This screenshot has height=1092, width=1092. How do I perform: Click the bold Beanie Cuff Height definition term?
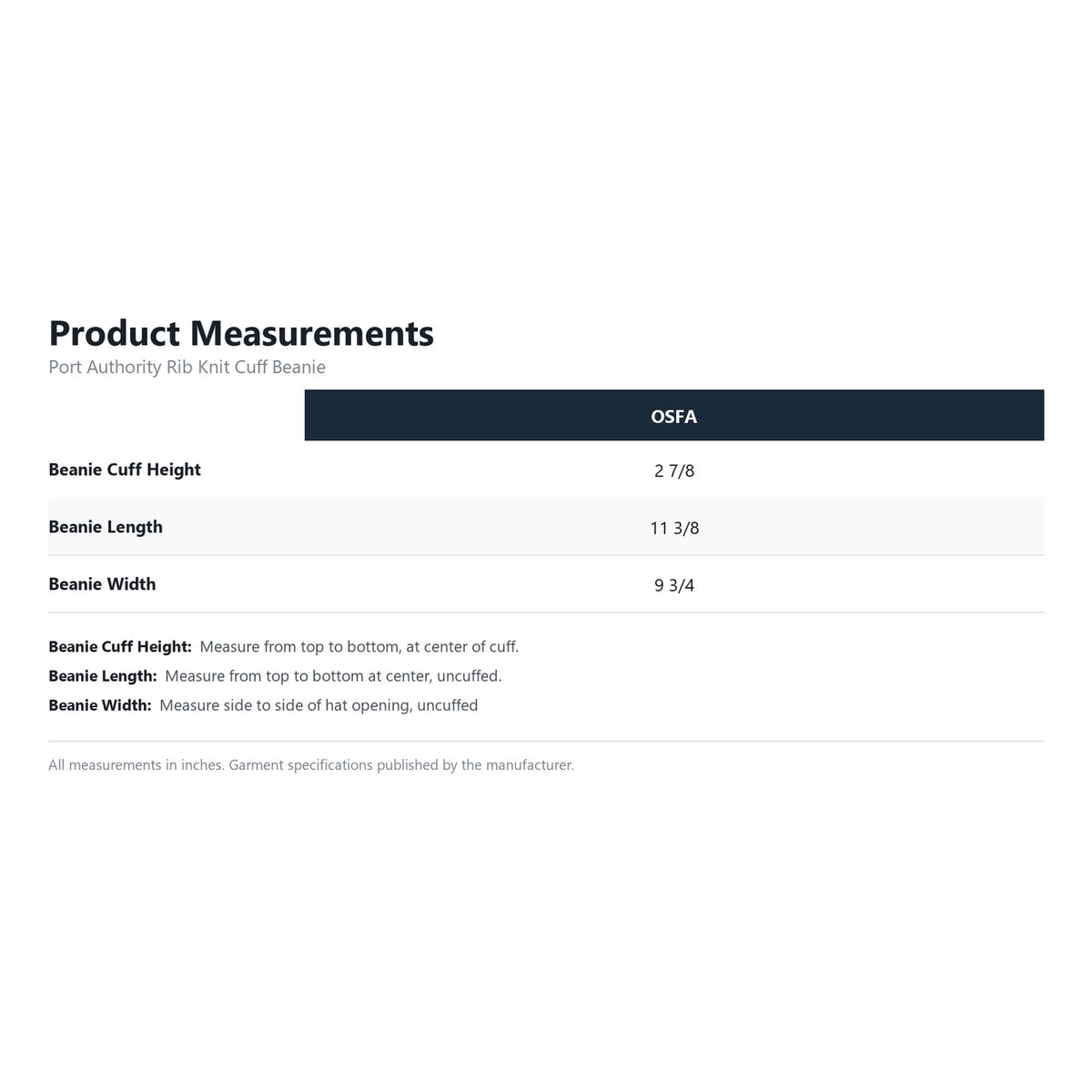[120, 647]
